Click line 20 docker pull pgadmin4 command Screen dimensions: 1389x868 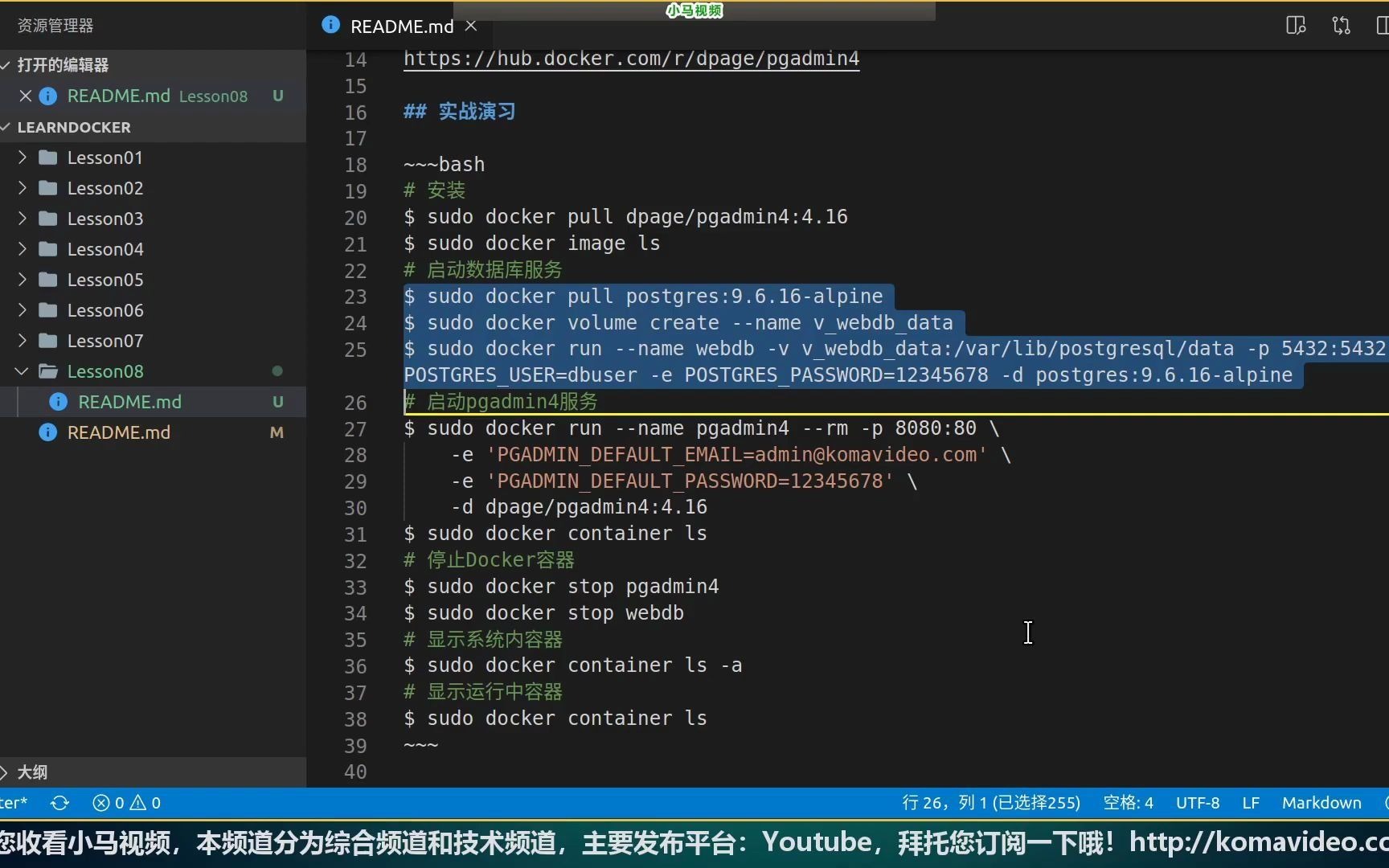click(x=625, y=217)
